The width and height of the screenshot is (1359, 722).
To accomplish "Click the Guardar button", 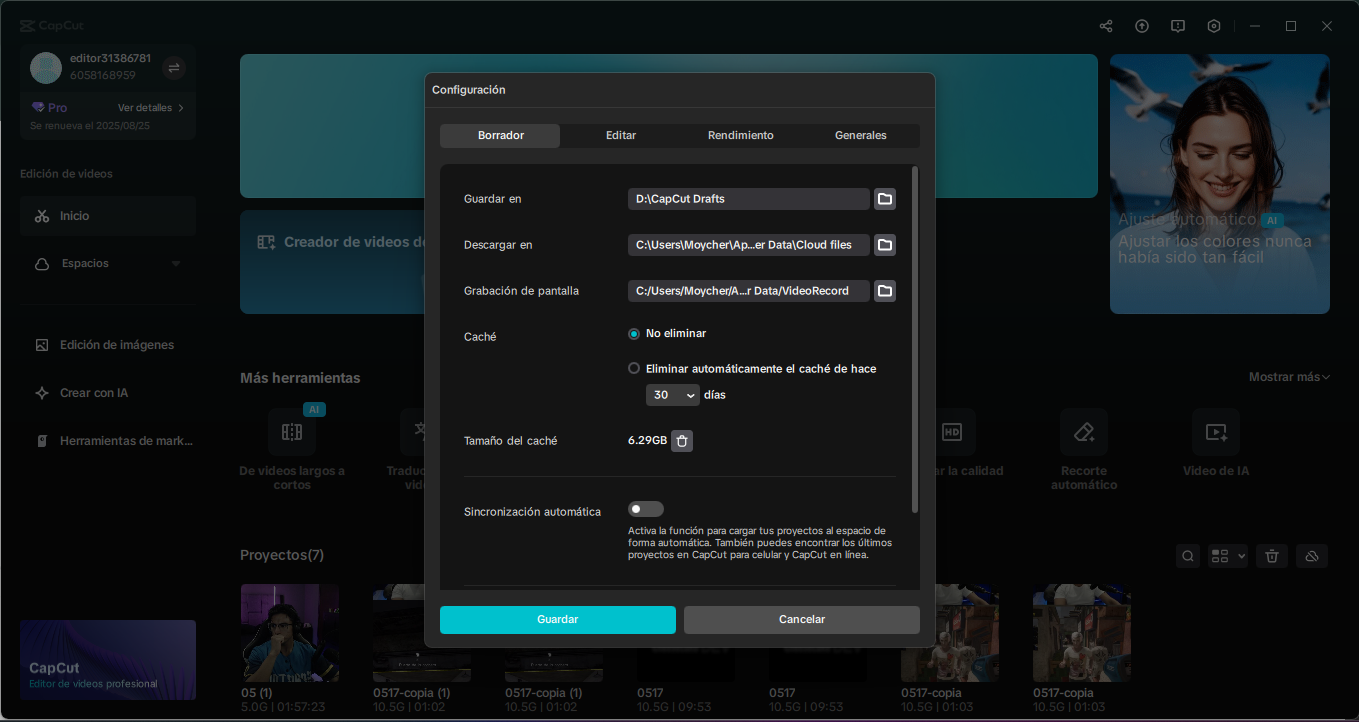I will pos(558,619).
